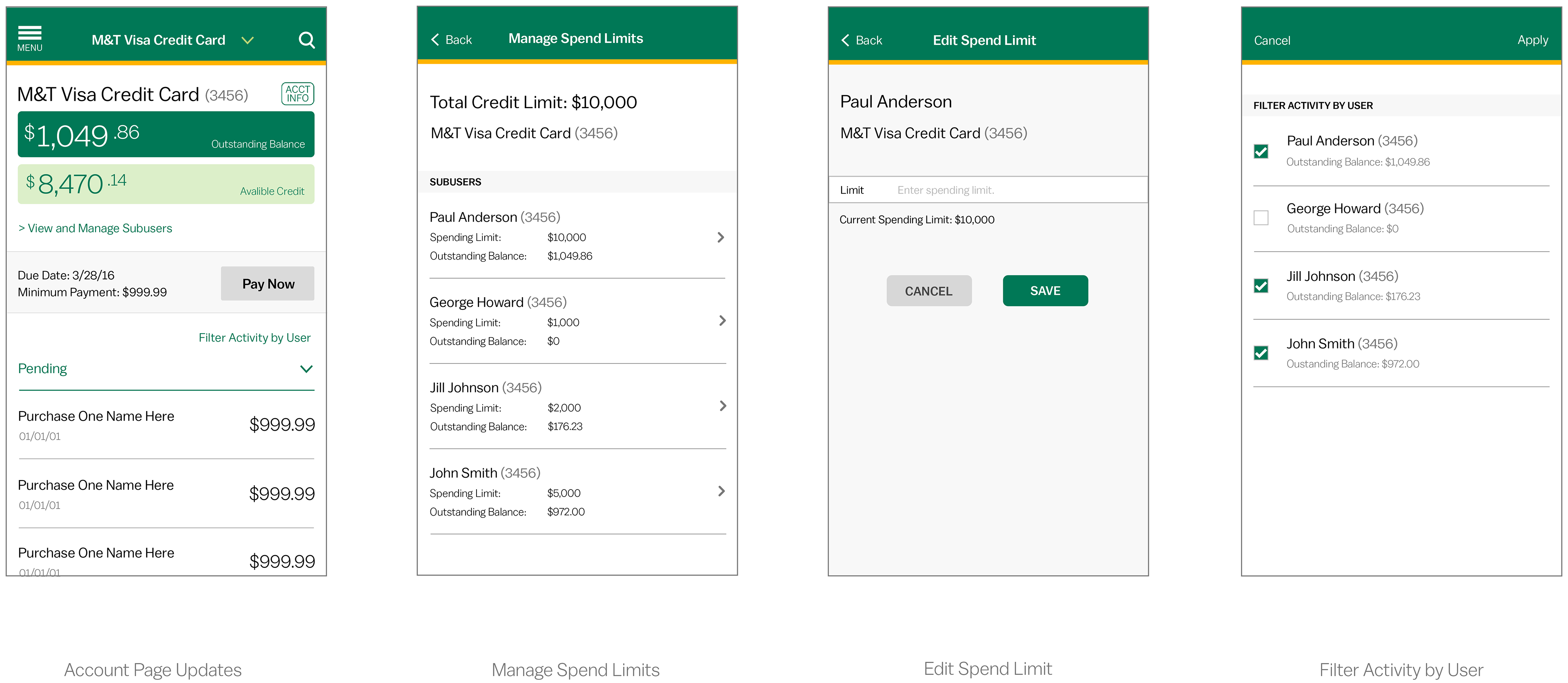Click Current Spending Limit: $10,000 text
1568x683 pixels.
(x=917, y=220)
